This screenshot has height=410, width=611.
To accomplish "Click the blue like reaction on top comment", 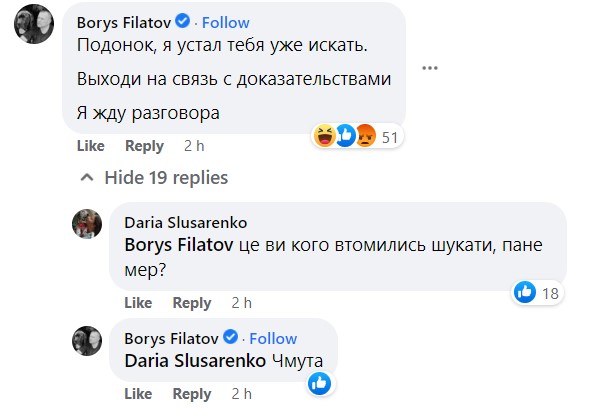I will [x=345, y=137].
